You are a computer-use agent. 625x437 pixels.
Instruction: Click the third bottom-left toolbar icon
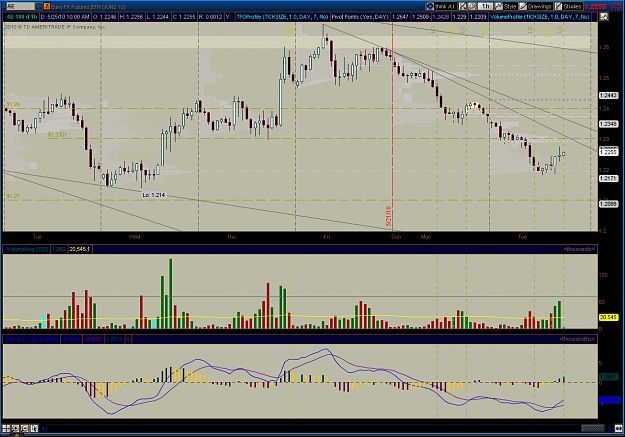coord(25,429)
